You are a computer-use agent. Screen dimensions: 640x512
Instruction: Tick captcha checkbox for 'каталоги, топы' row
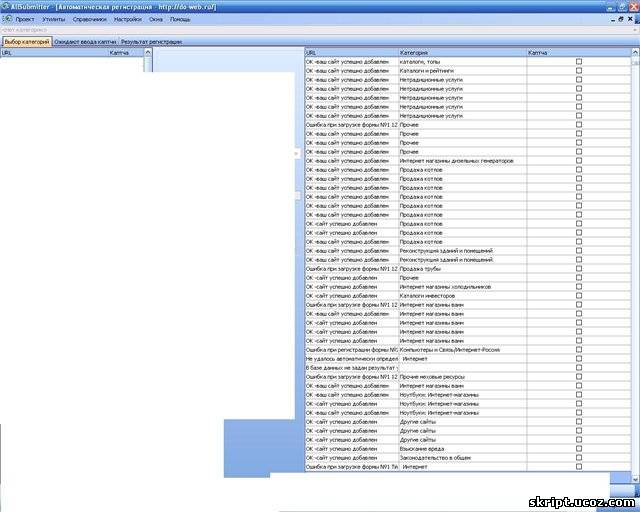(579, 62)
